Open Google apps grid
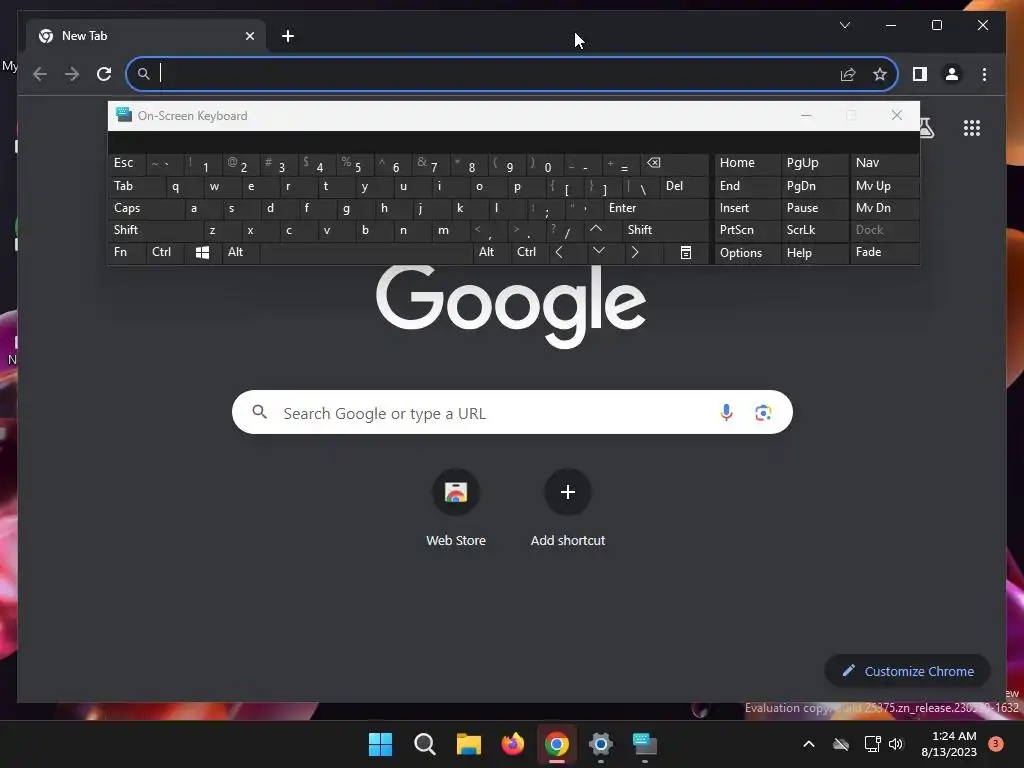 [x=972, y=127]
